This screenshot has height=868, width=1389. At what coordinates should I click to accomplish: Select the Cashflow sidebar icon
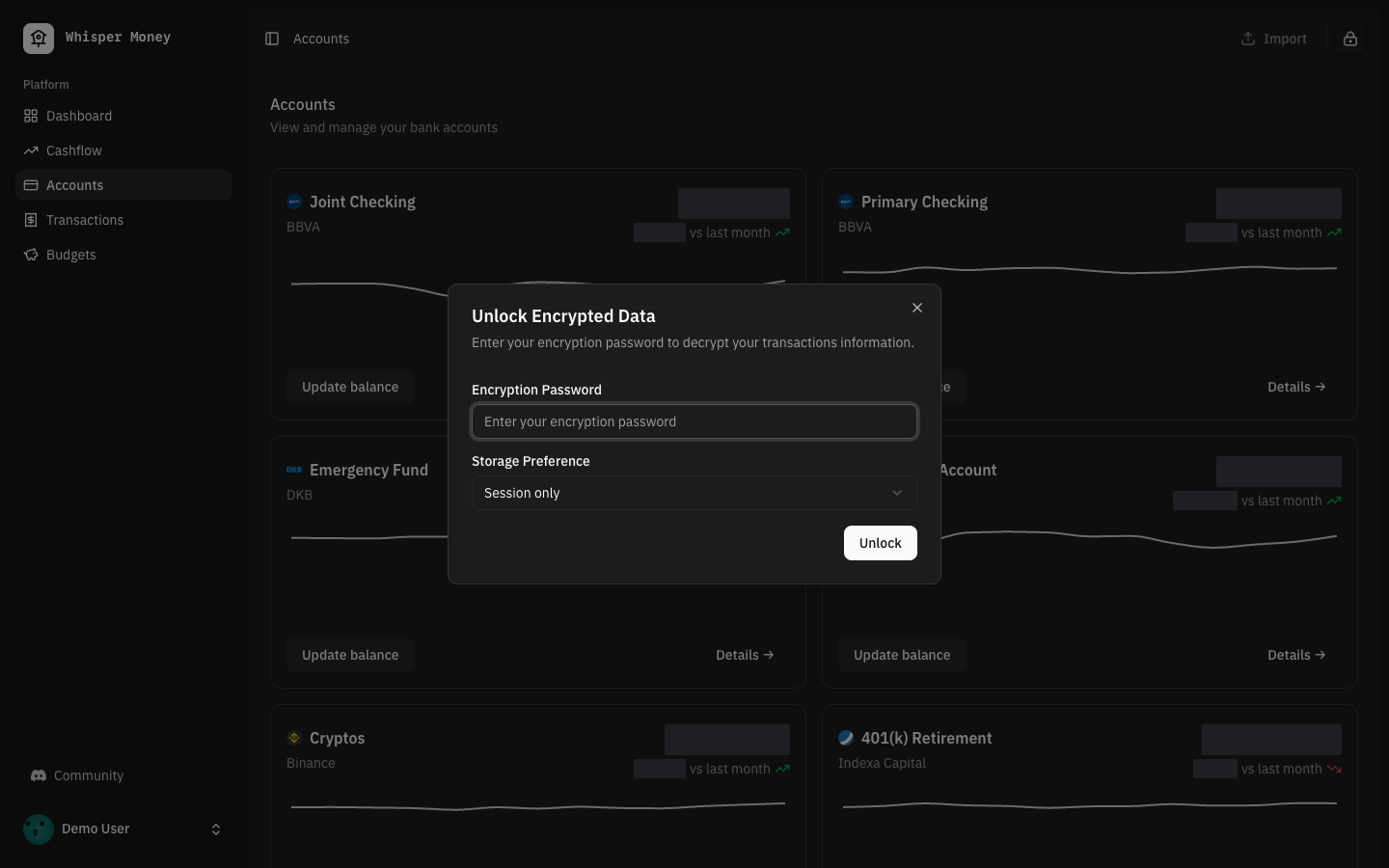pos(31,150)
